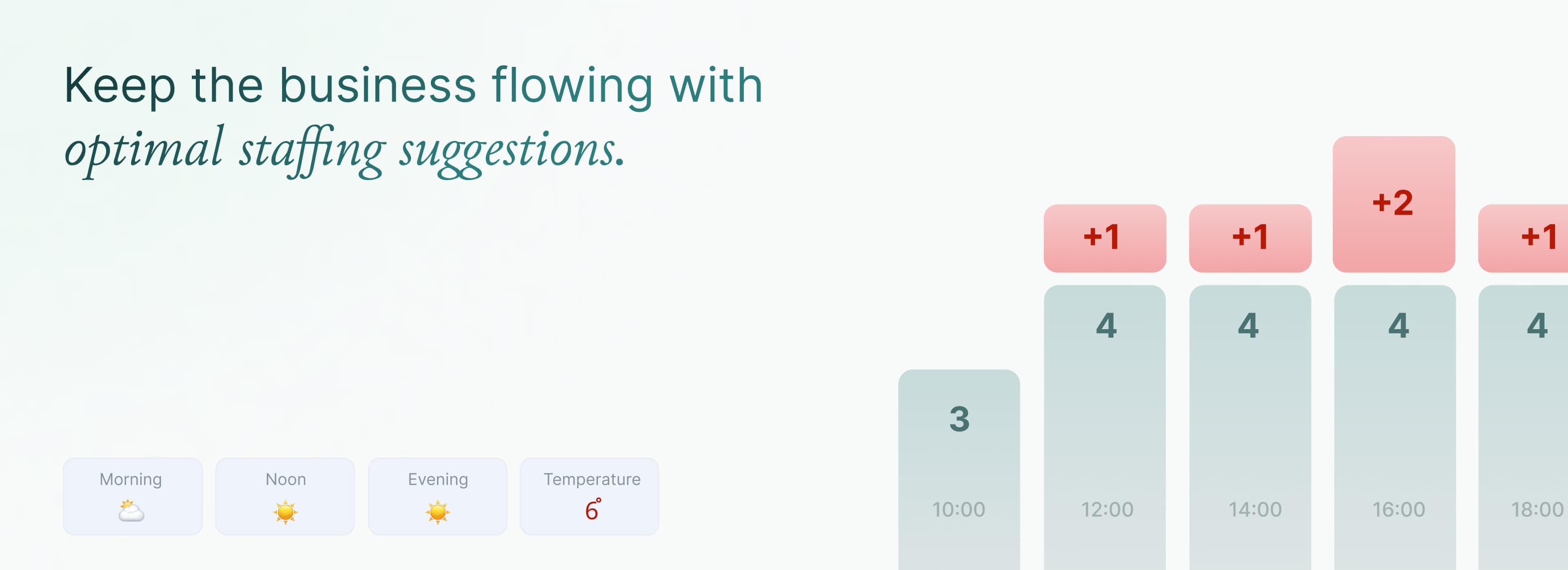Click the 18:00 time label

point(1537,509)
